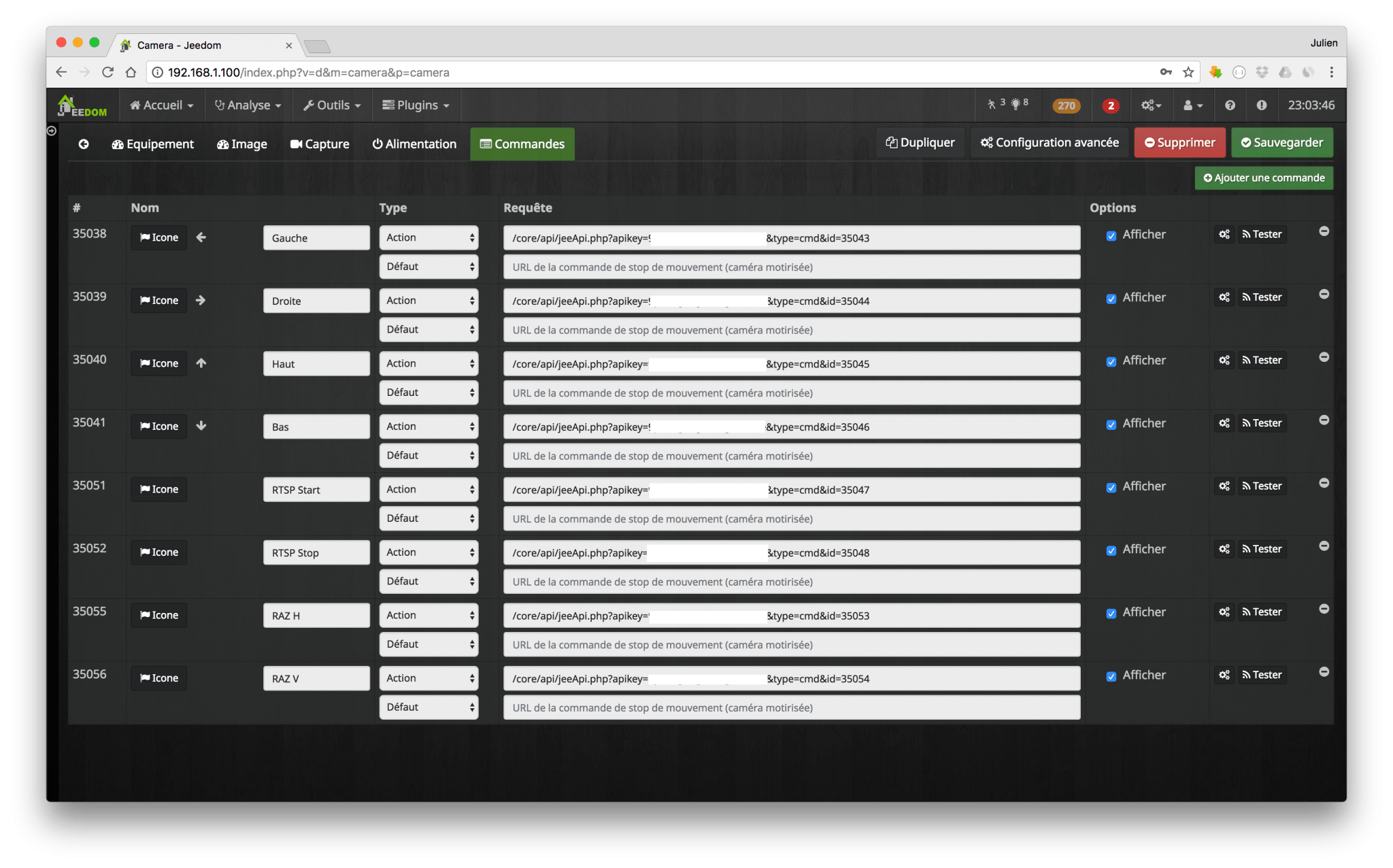Click the back arrow circle icon
1393x868 pixels.
tap(84, 144)
